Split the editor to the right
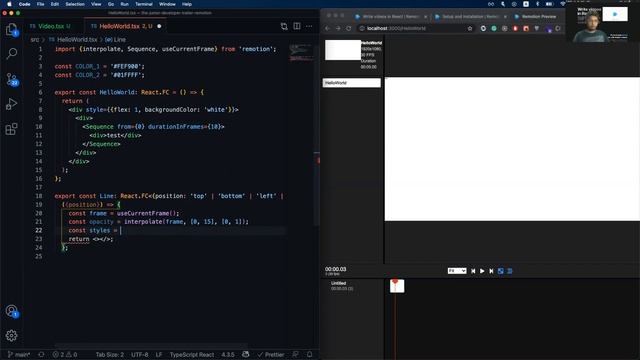 pos(297,27)
